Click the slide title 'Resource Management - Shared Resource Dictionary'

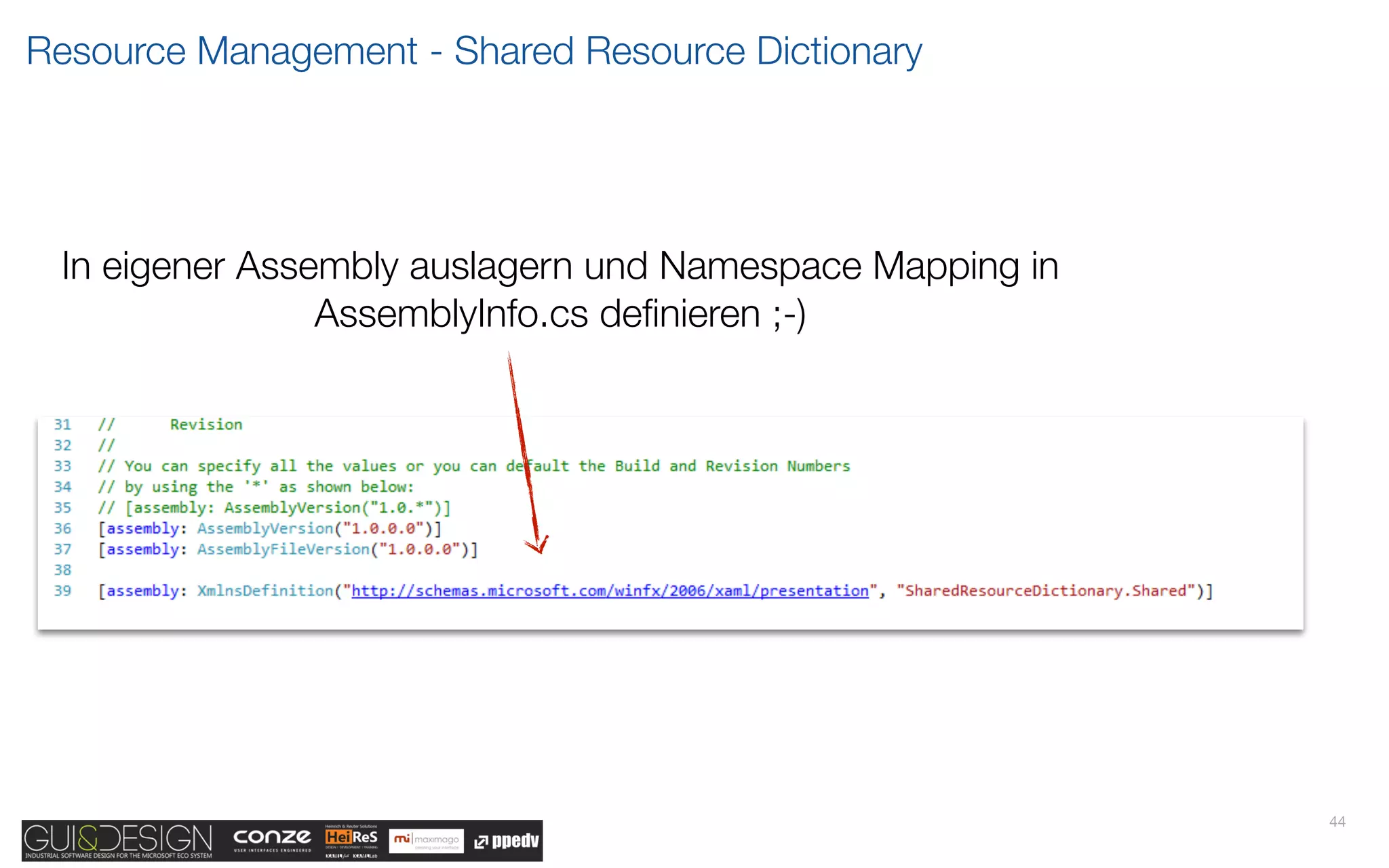(x=474, y=52)
